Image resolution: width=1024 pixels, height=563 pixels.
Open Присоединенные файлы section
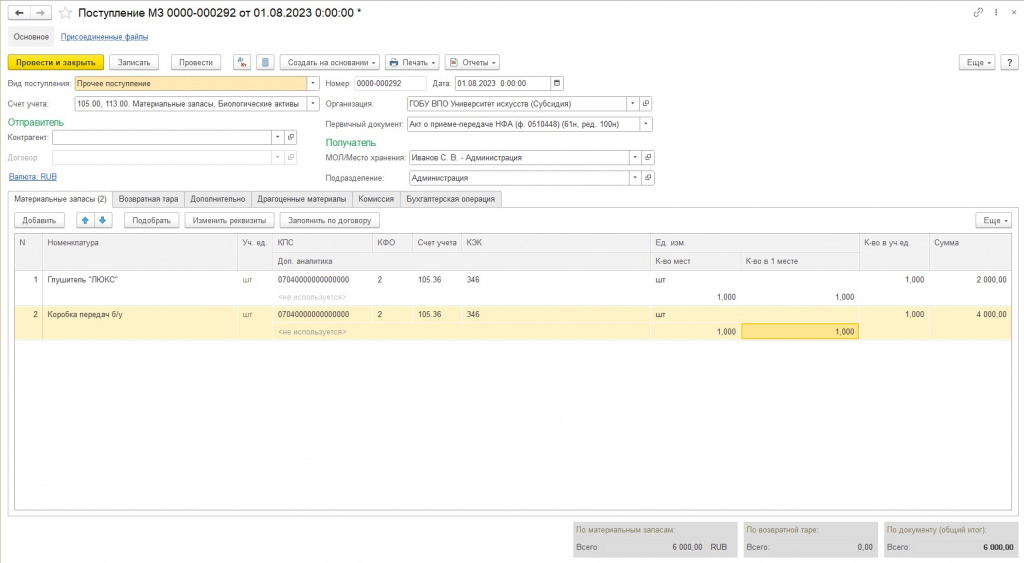[x=104, y=37]
